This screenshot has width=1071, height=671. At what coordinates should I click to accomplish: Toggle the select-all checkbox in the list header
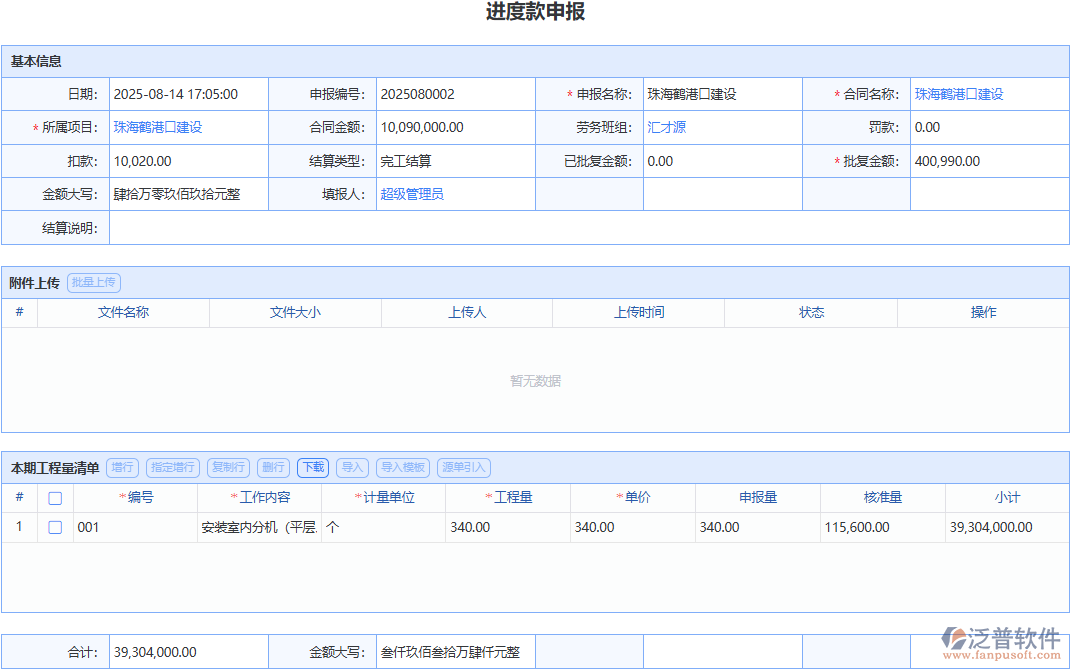tap(55, 497)
